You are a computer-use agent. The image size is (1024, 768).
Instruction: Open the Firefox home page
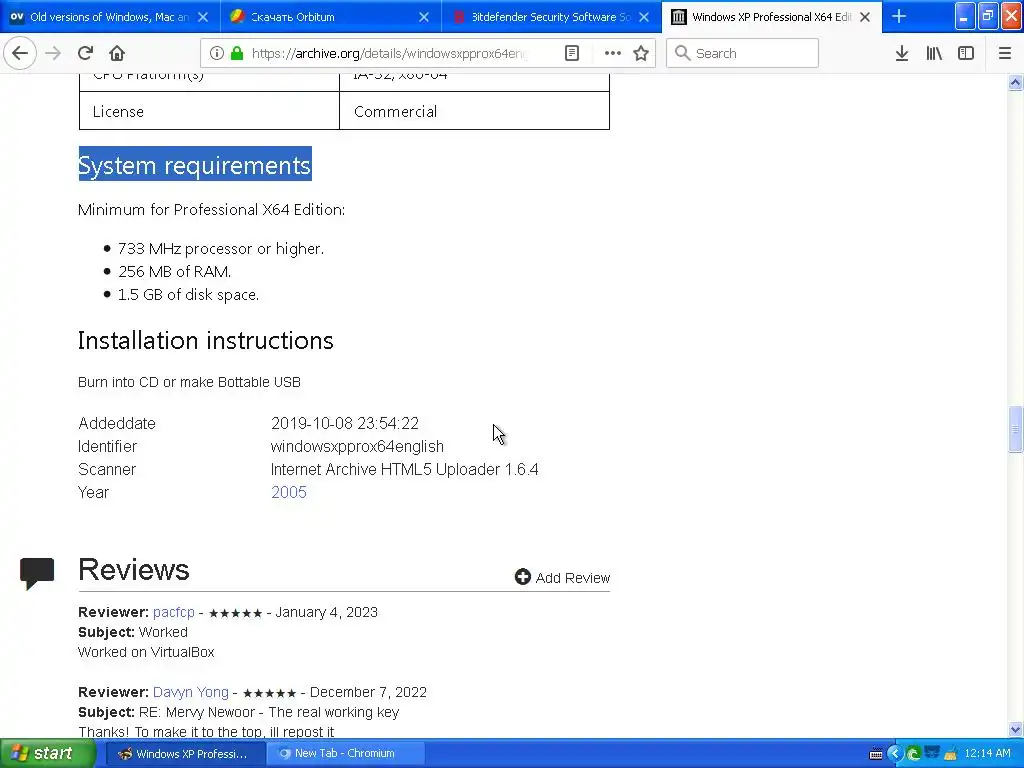(117, 53)
